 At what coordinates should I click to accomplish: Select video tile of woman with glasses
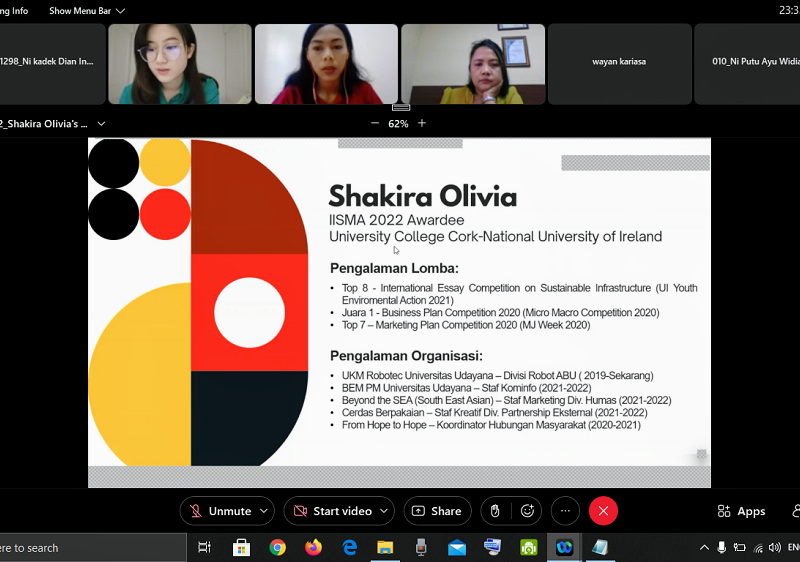[x=180, y=64]
